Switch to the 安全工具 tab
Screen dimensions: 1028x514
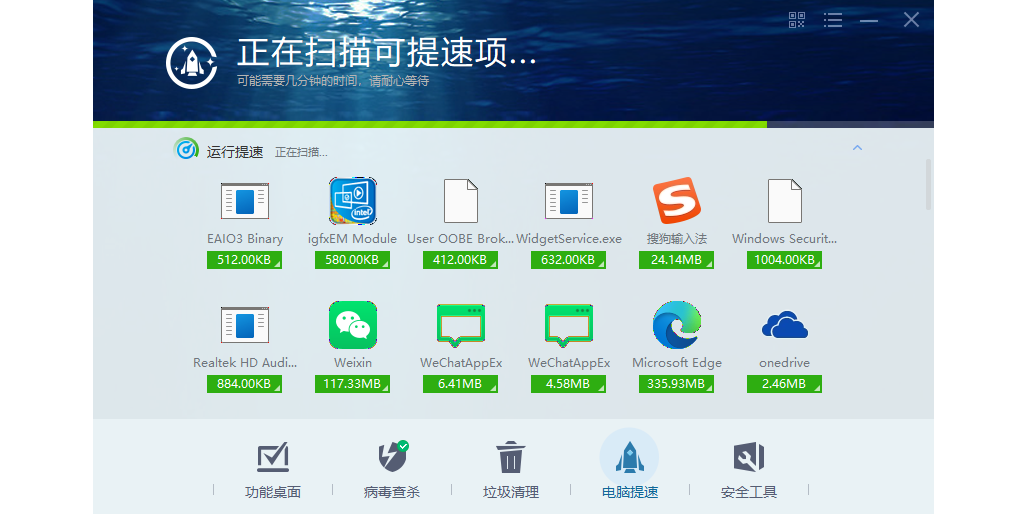[749, 469]
